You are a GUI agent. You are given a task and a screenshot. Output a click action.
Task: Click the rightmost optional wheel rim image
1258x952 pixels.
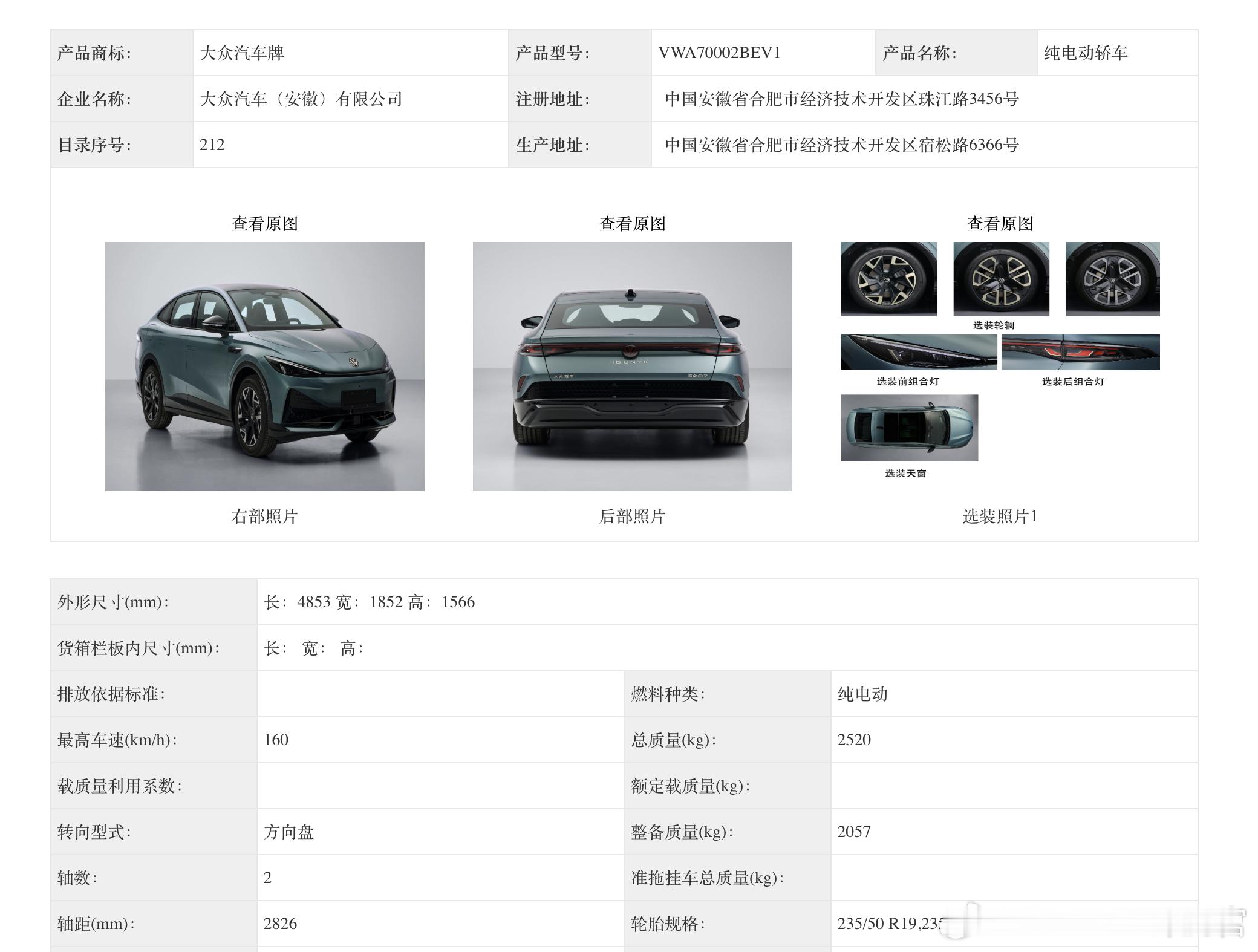pos(1112,279)
